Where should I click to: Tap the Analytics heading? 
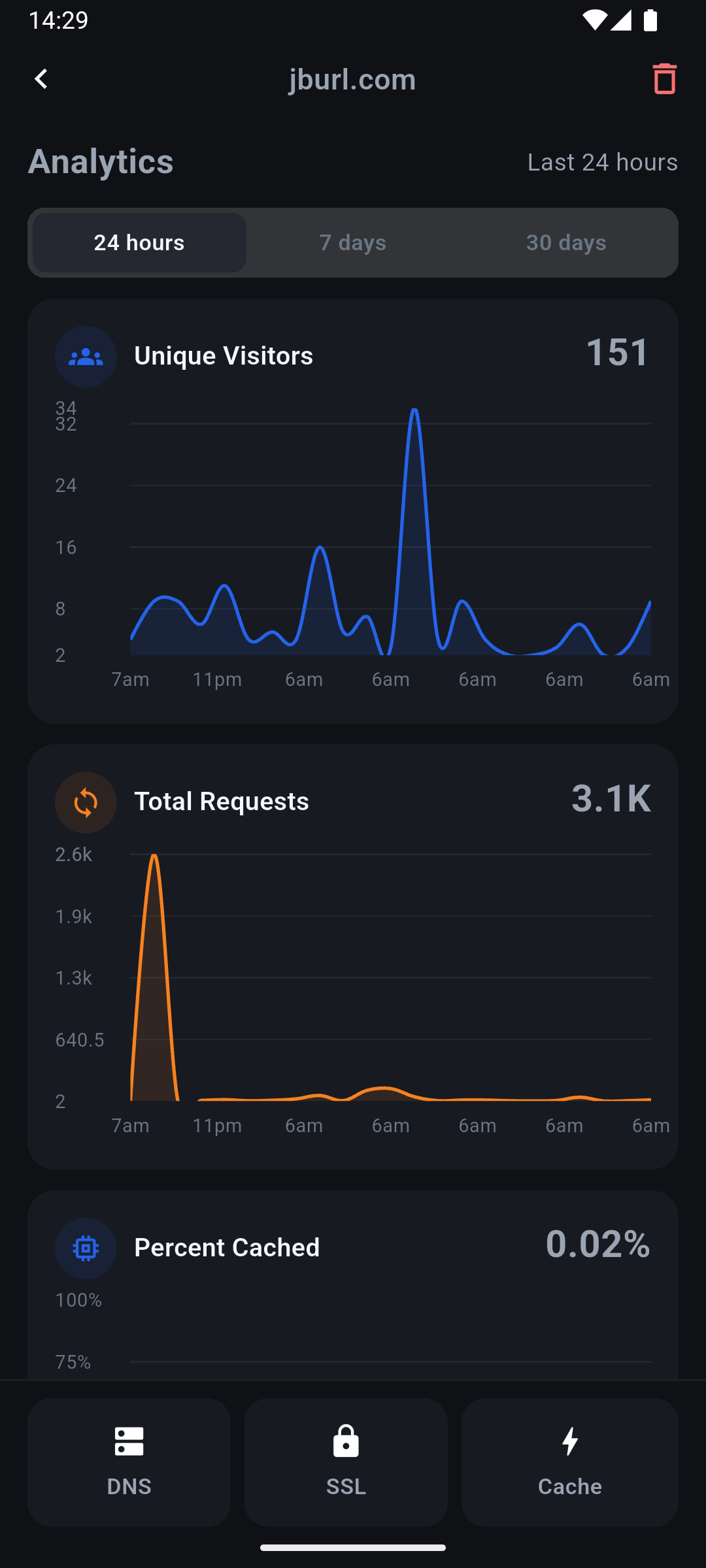[101, 161]
